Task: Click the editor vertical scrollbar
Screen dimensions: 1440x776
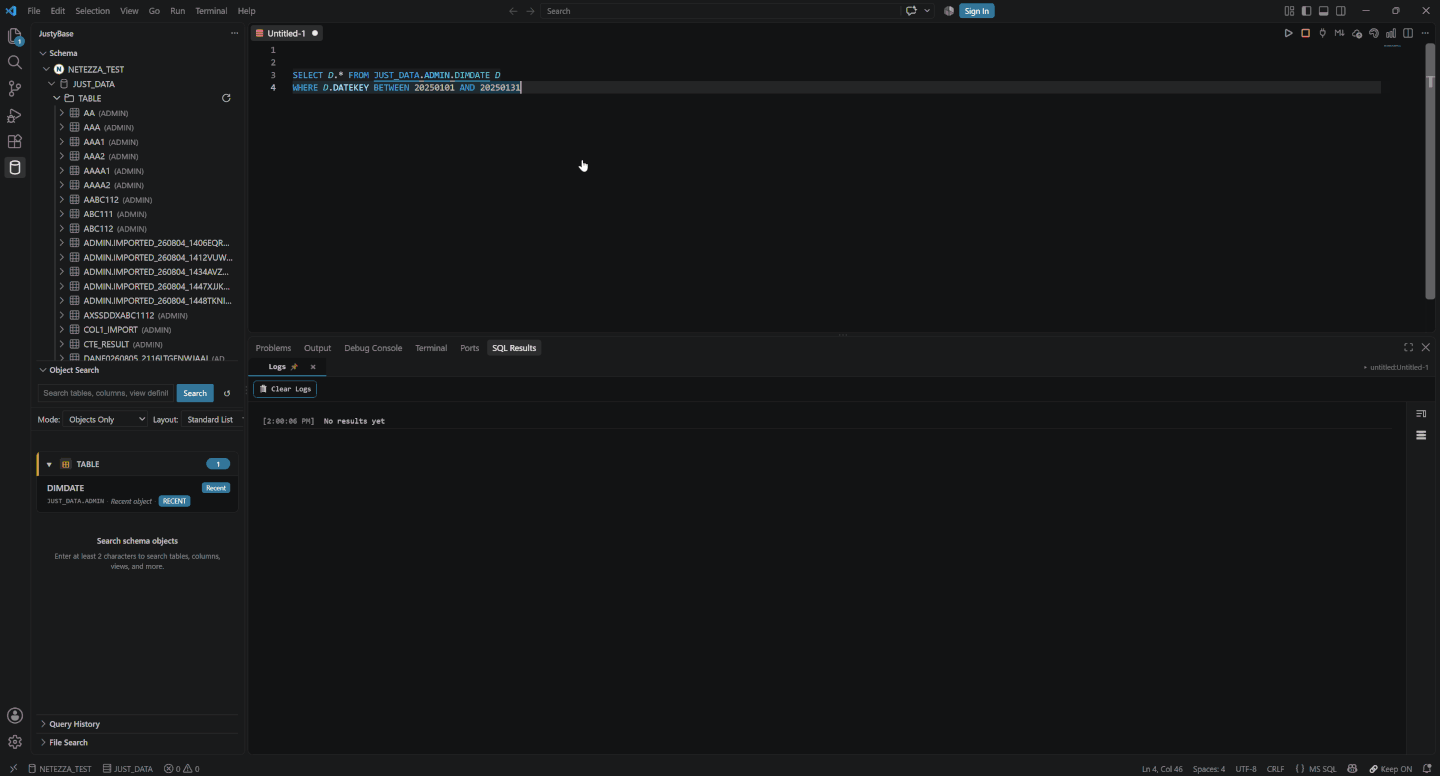Action: (x=1430, y=171)
